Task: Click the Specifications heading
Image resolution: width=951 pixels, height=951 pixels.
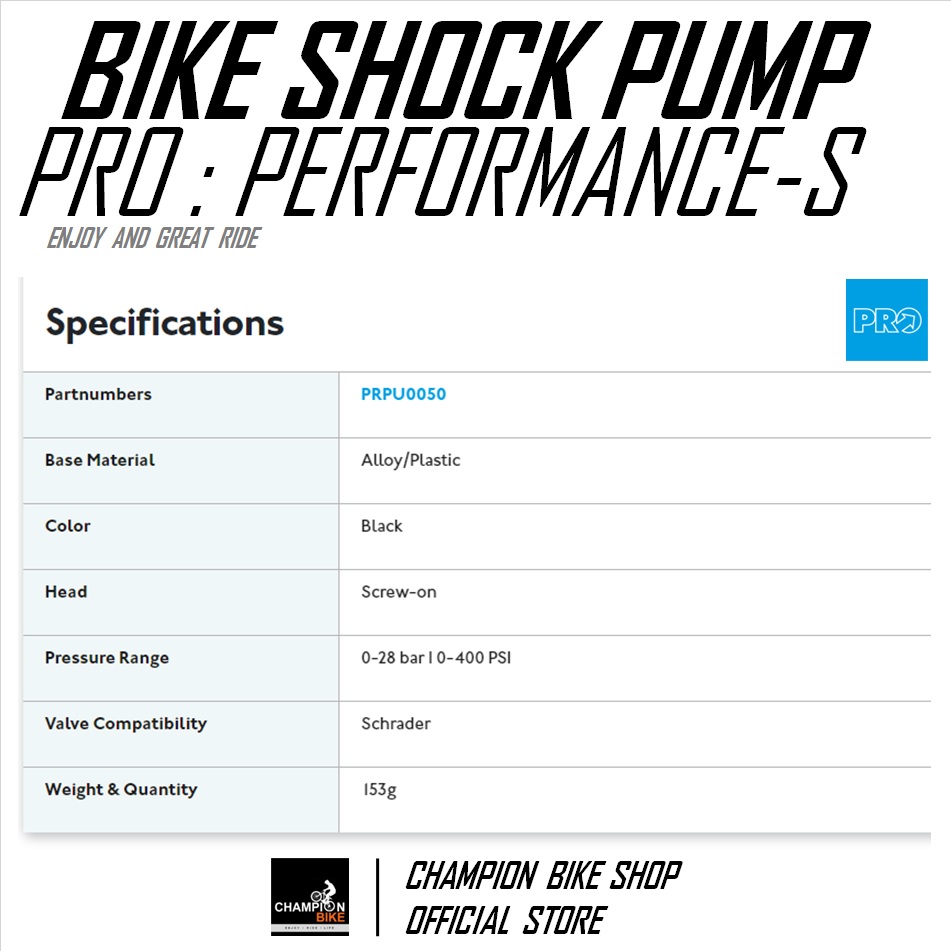Action: 165,323
